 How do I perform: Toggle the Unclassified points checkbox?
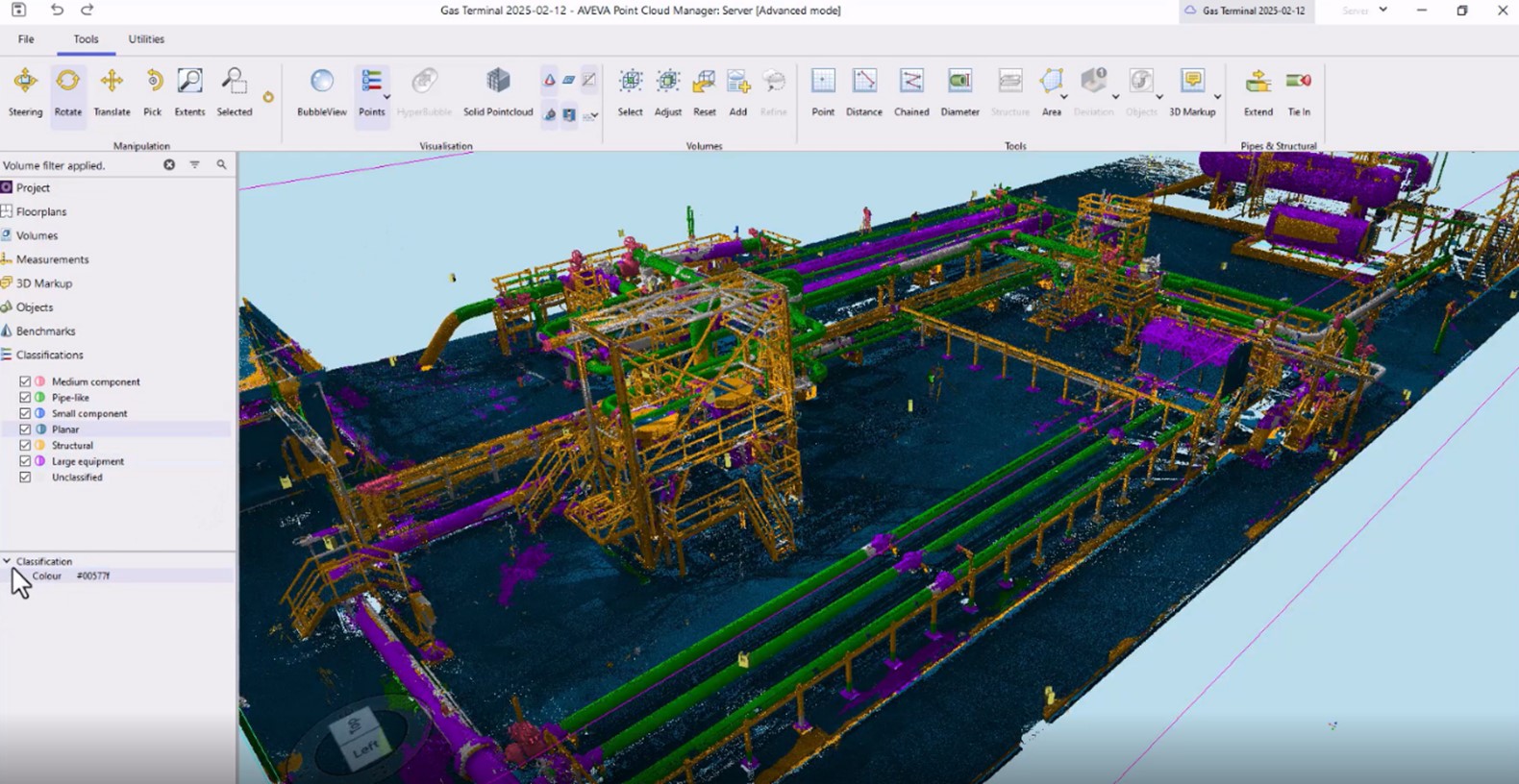pos(25,478)
